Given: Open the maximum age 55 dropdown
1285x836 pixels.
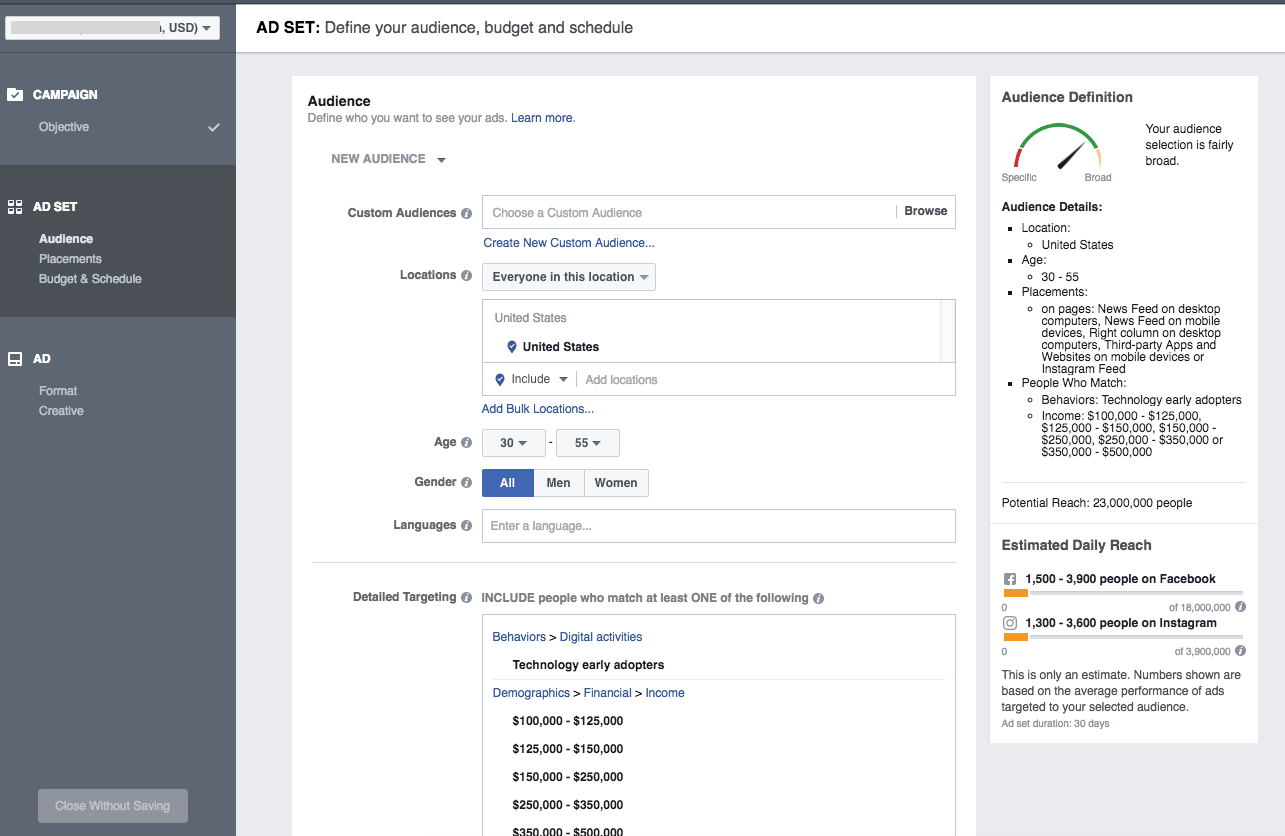Looking at the screenshot, I should click(x=588, y=443).
